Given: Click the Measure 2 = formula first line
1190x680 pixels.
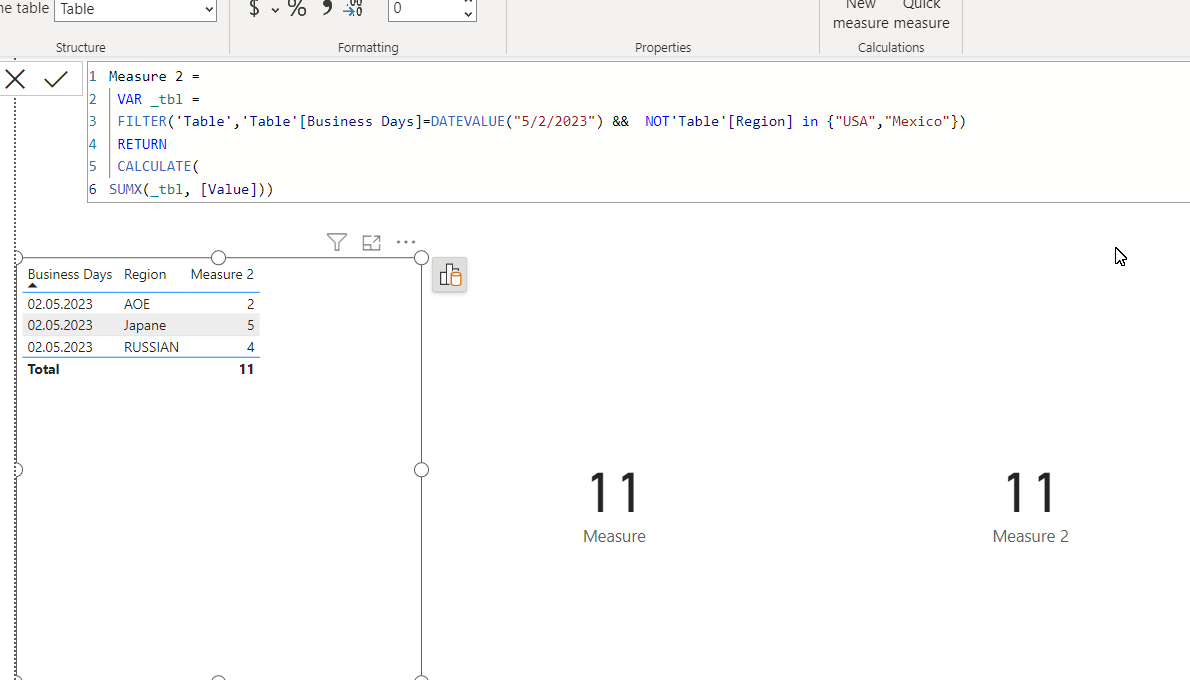Looking at the screenshot, I should point(154,76).
